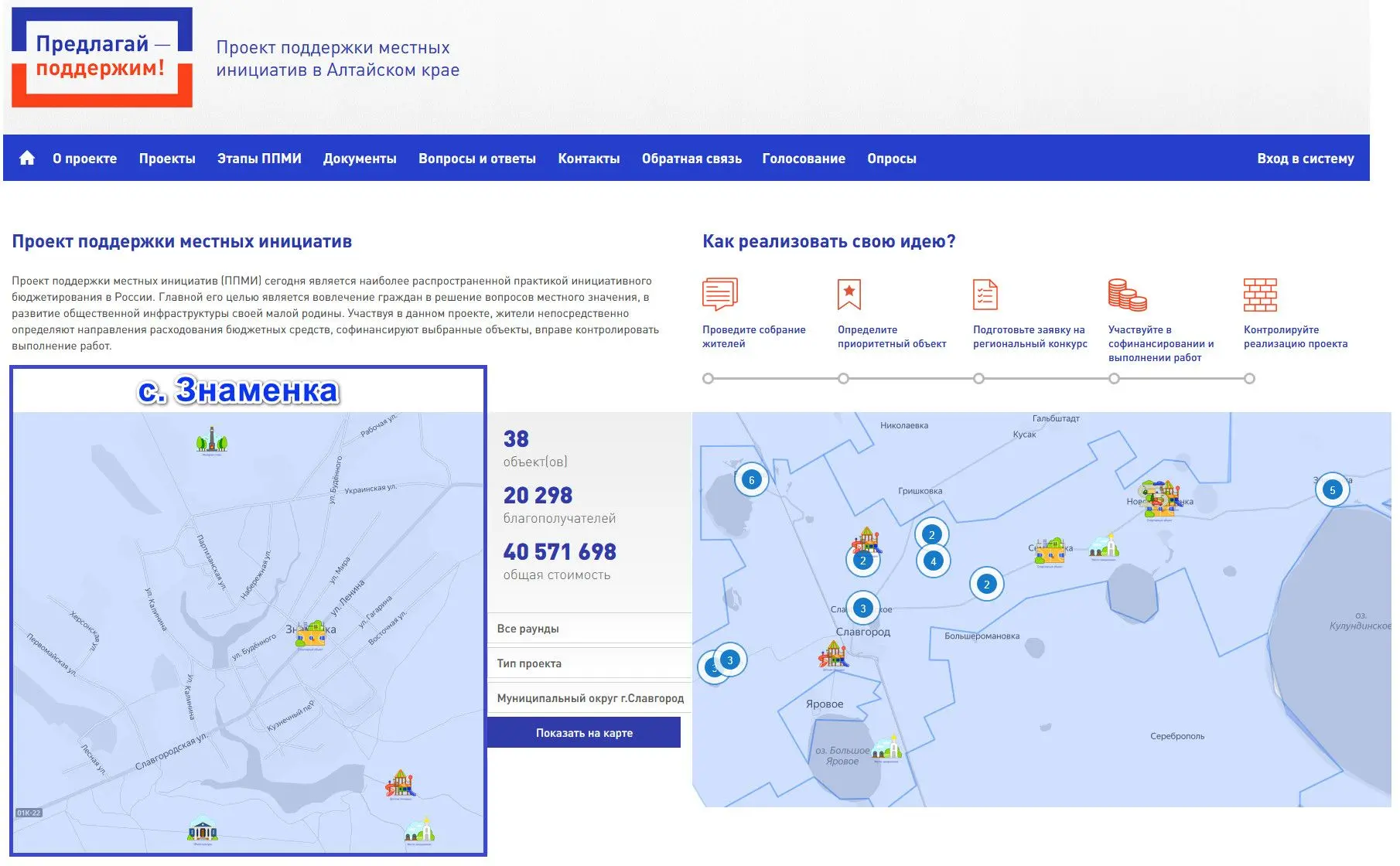This screenshot has width=1400, height=866.
Task: Go to the home page icon
Action: point(27,159)
